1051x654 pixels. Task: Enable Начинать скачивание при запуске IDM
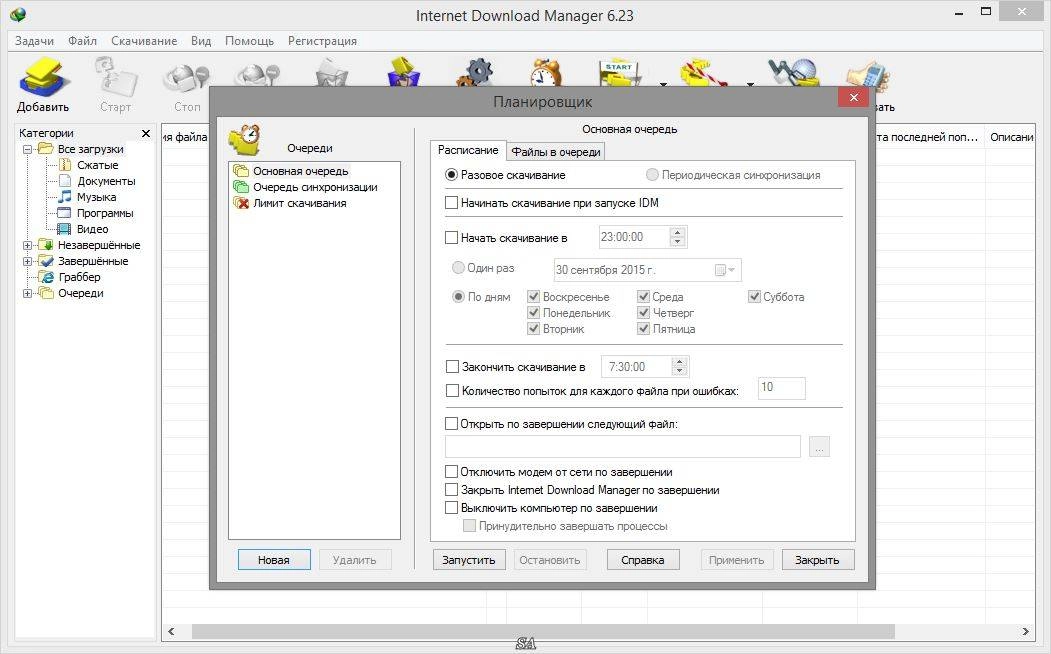(452, 202)
